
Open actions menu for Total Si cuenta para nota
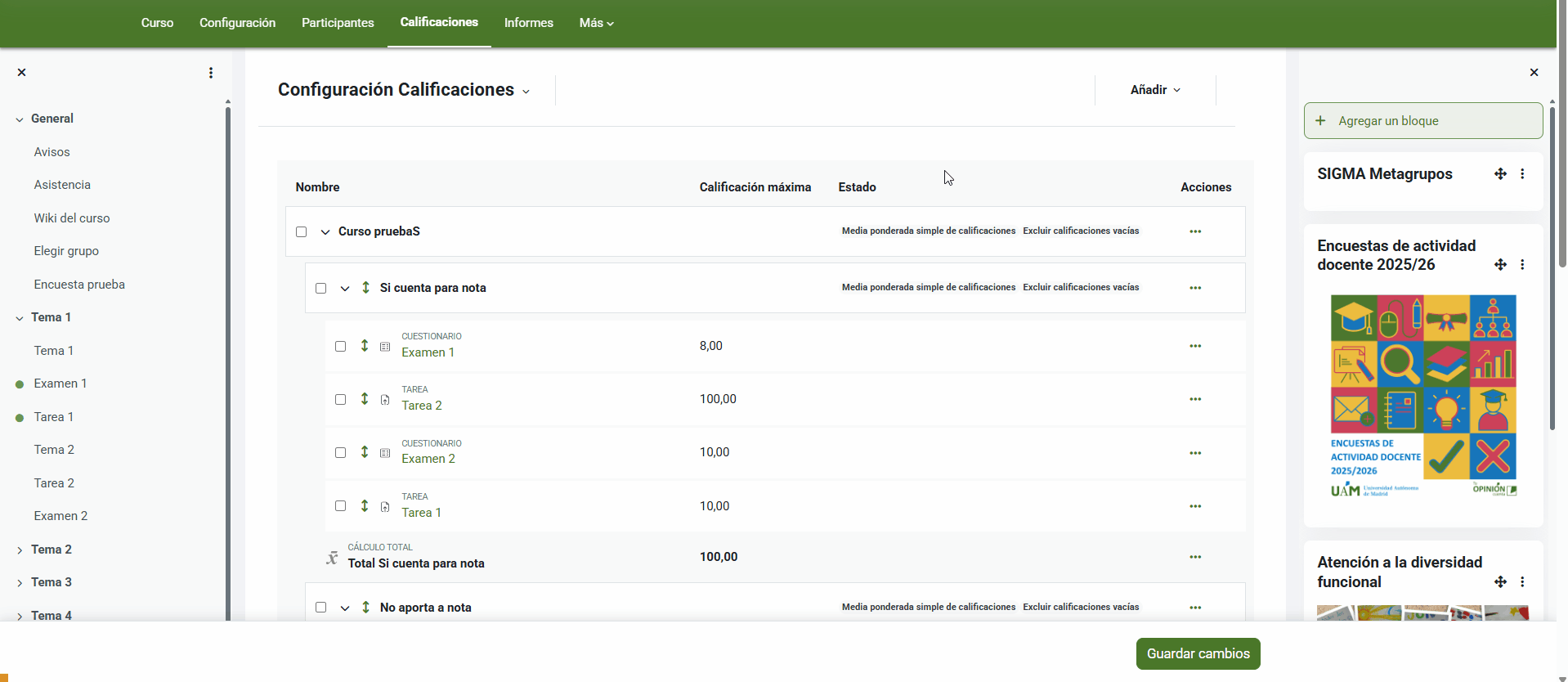coord(1195,557)
